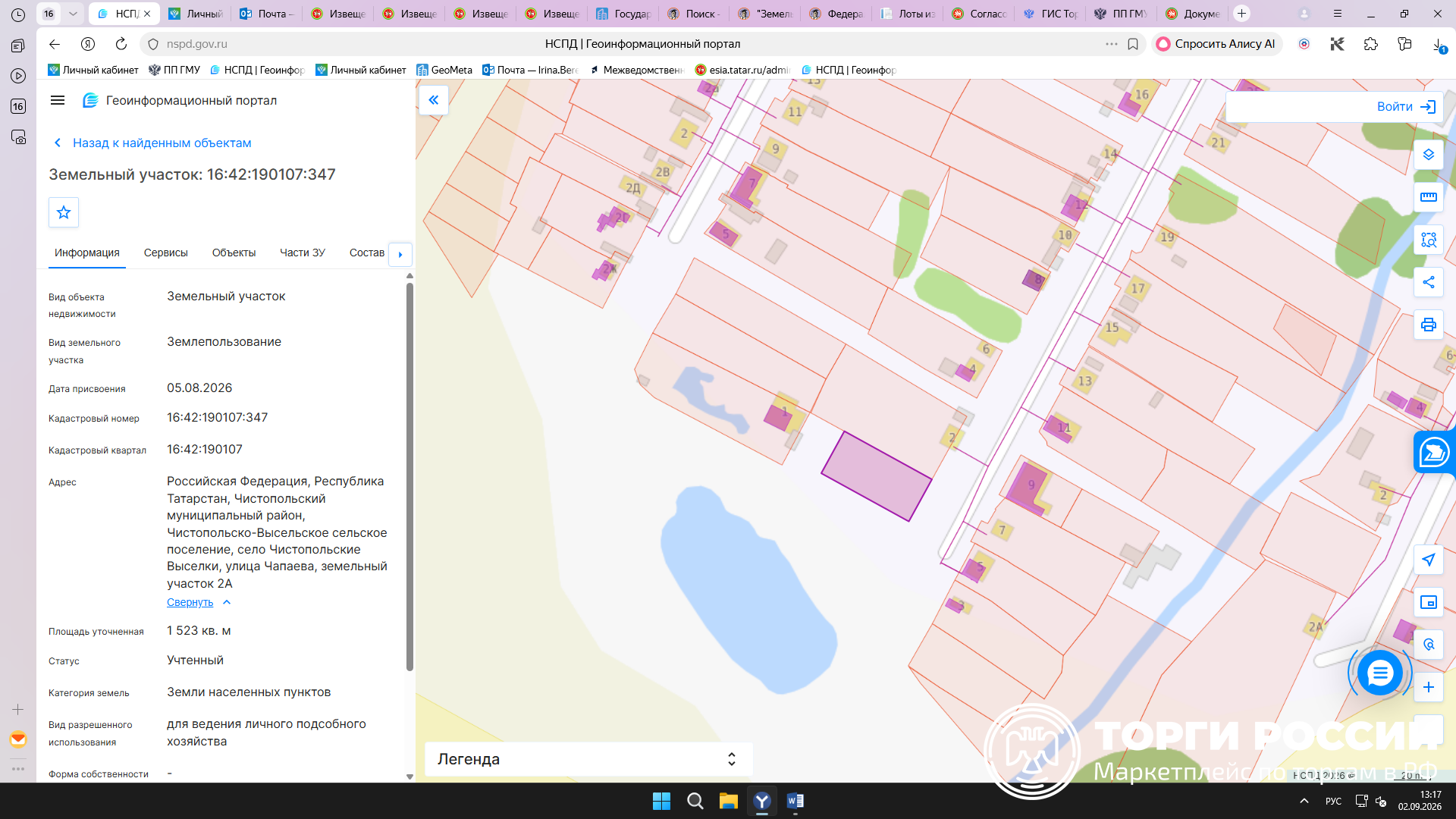The width and height of the screenshot is (1456, 819).
Task: Switch to the Сервисы tab
Action: [165, 253]
